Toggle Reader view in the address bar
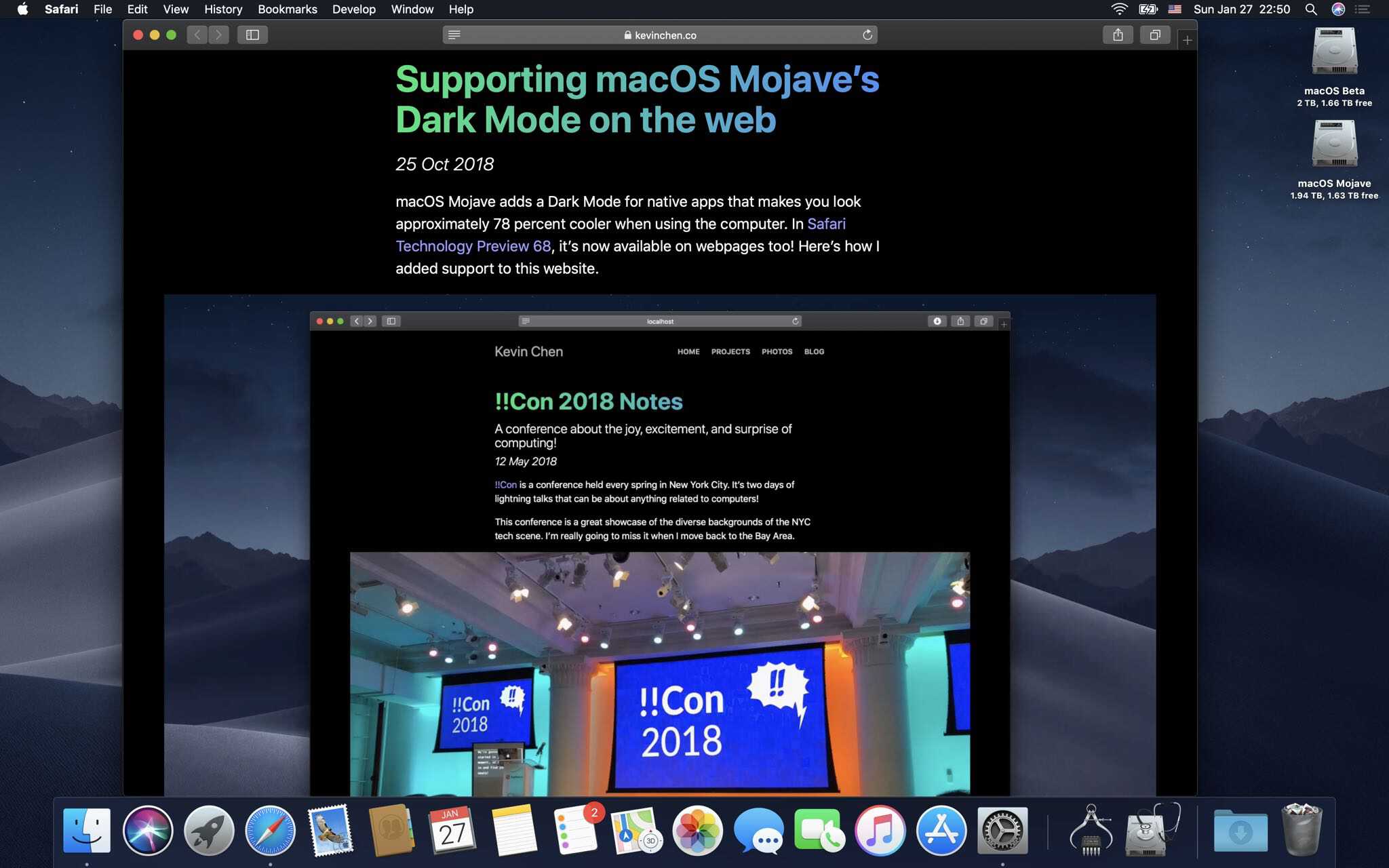The image size is (1389, 868). 454,35
